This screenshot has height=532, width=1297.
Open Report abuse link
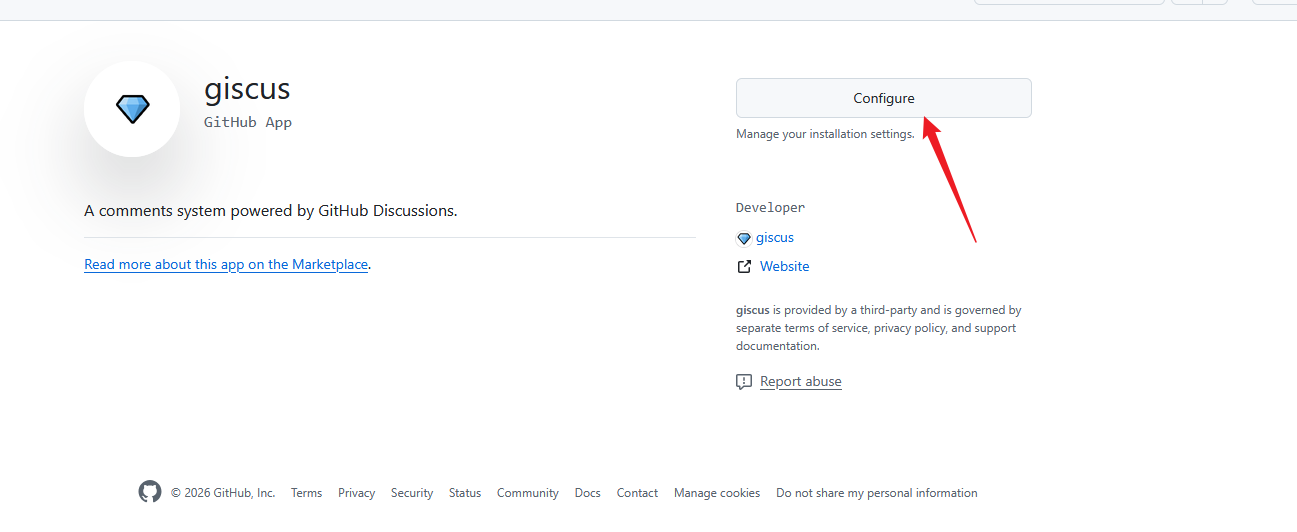(800, 382)
